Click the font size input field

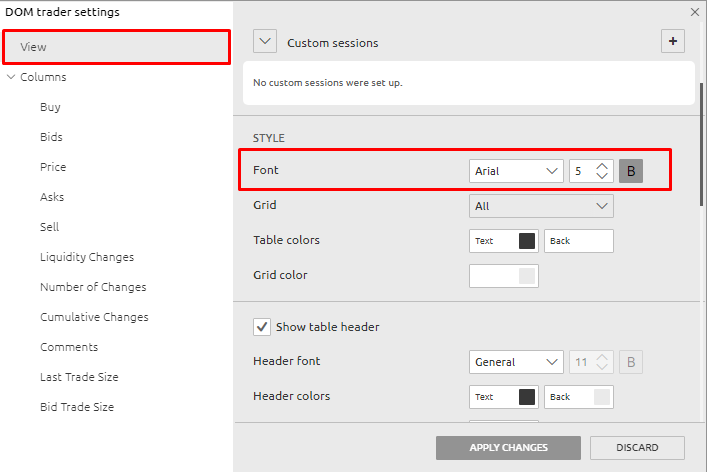580,171
